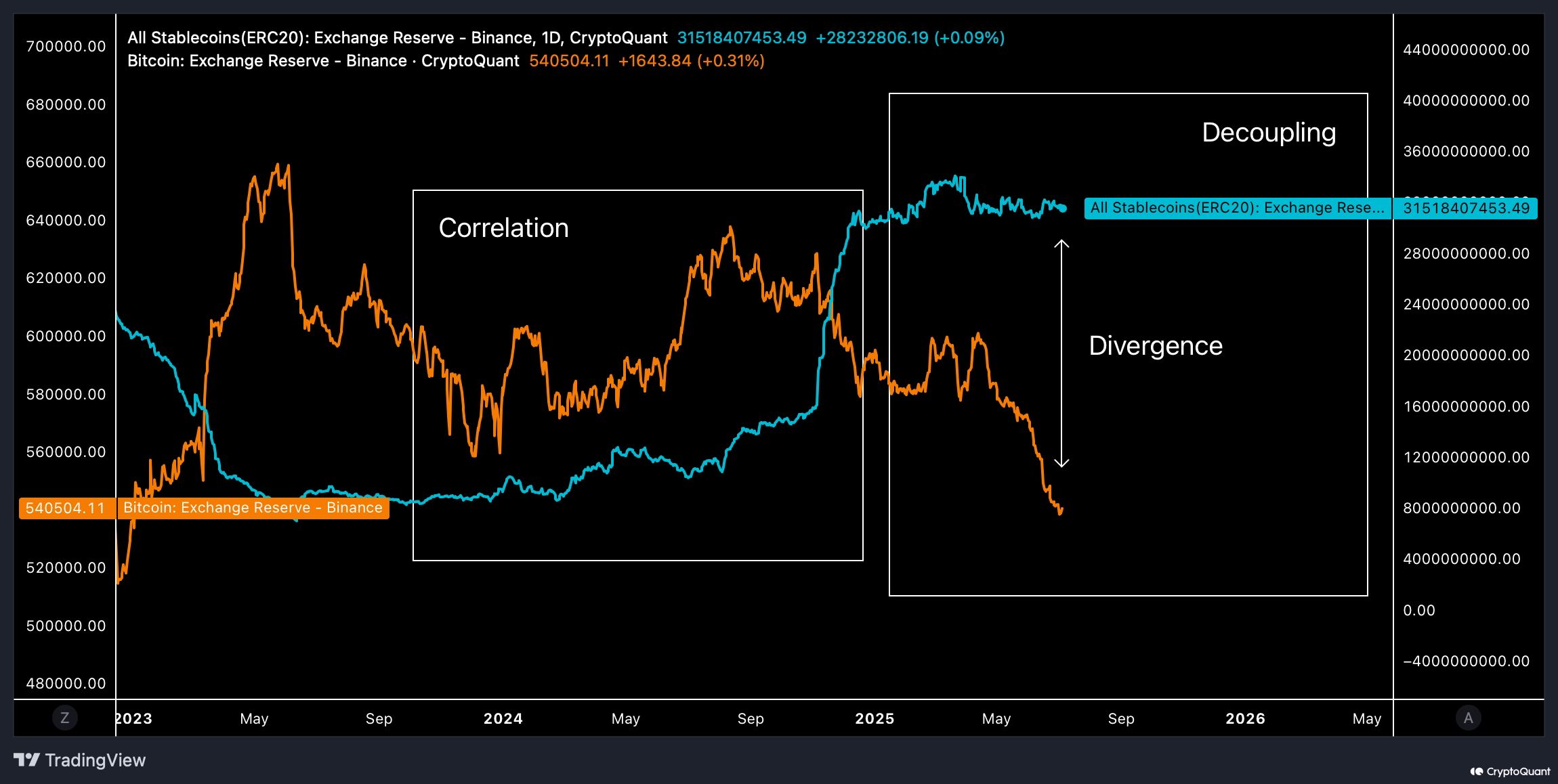This screenshot has height=784, width=1558.
Task: Click the 700000.00 value on left price scale
Action: pyautogui.click(x=66, y=47)
